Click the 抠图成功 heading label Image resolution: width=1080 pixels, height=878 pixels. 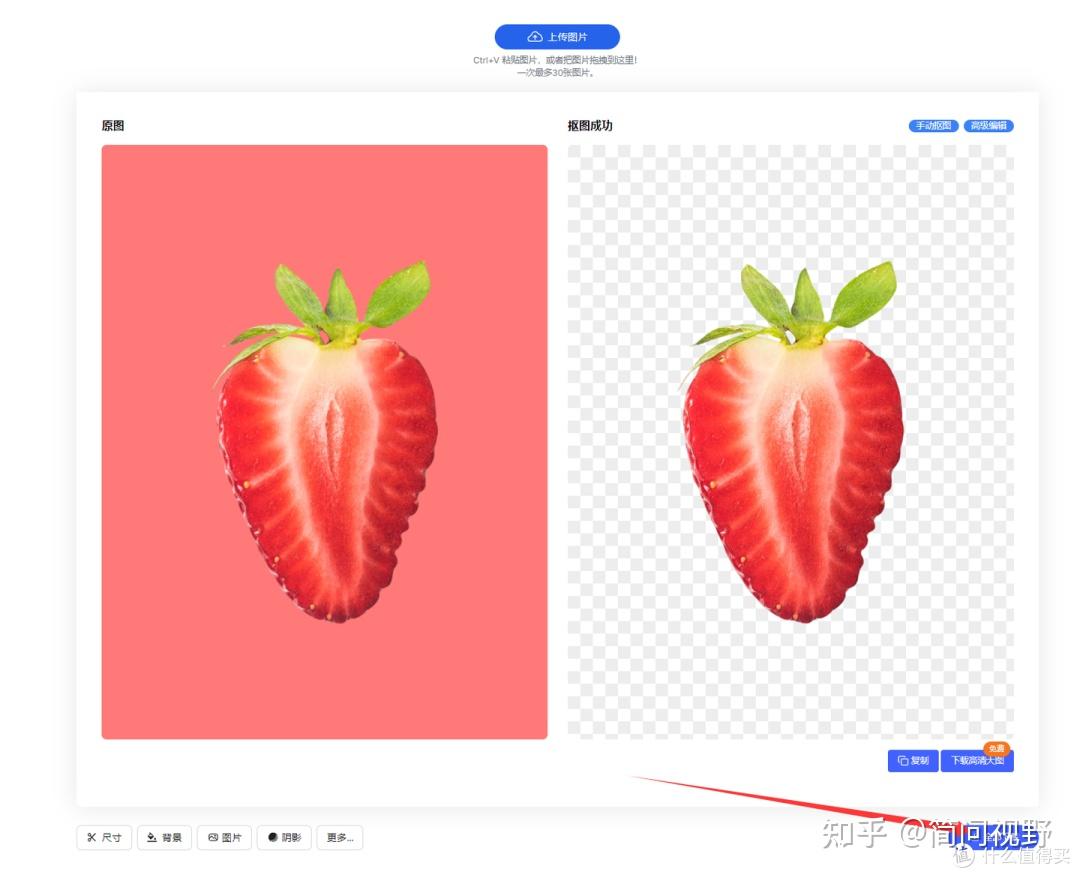(590, 125)
